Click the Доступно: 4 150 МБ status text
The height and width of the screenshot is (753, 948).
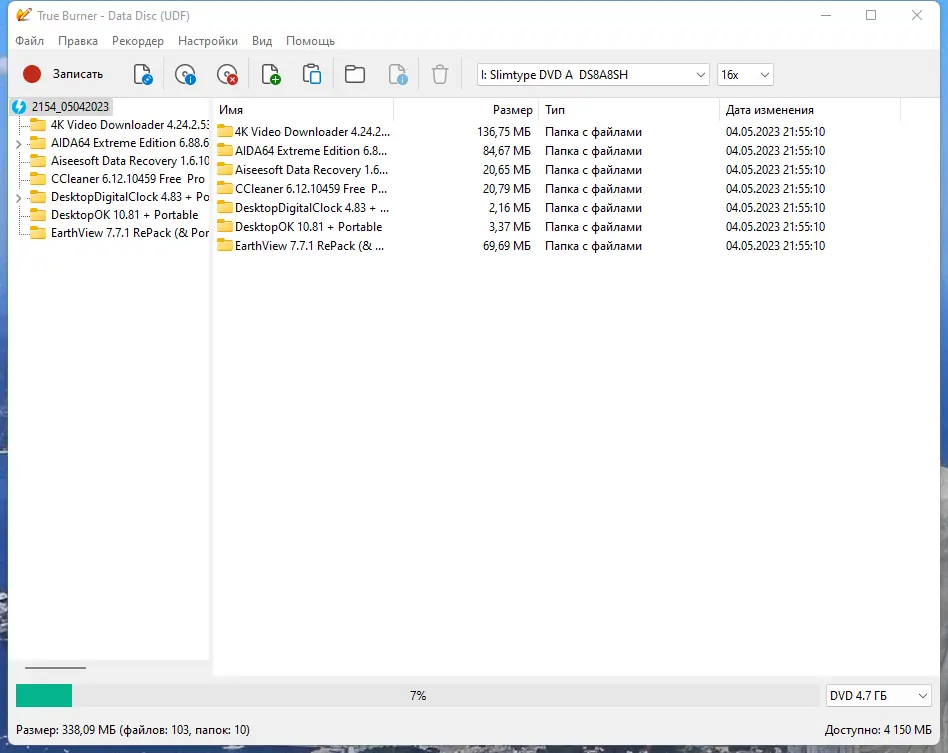click(x=878, y=730)
